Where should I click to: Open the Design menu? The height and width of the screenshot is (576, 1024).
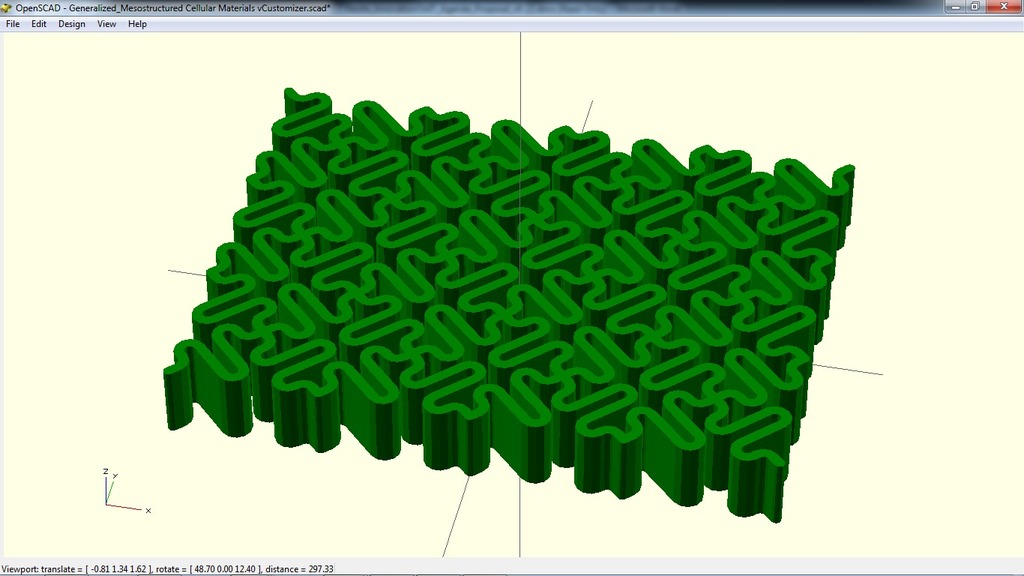pos(71,24)
